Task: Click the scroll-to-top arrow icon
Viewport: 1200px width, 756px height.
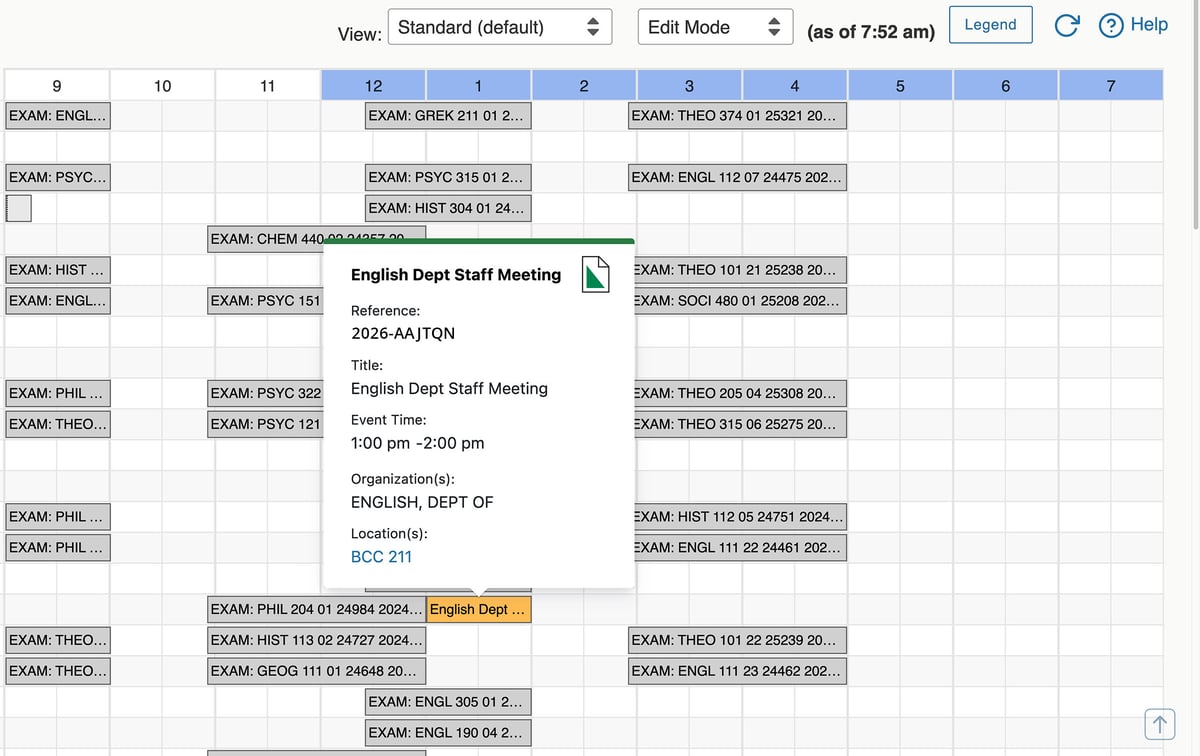Action: coord(1159,722)
